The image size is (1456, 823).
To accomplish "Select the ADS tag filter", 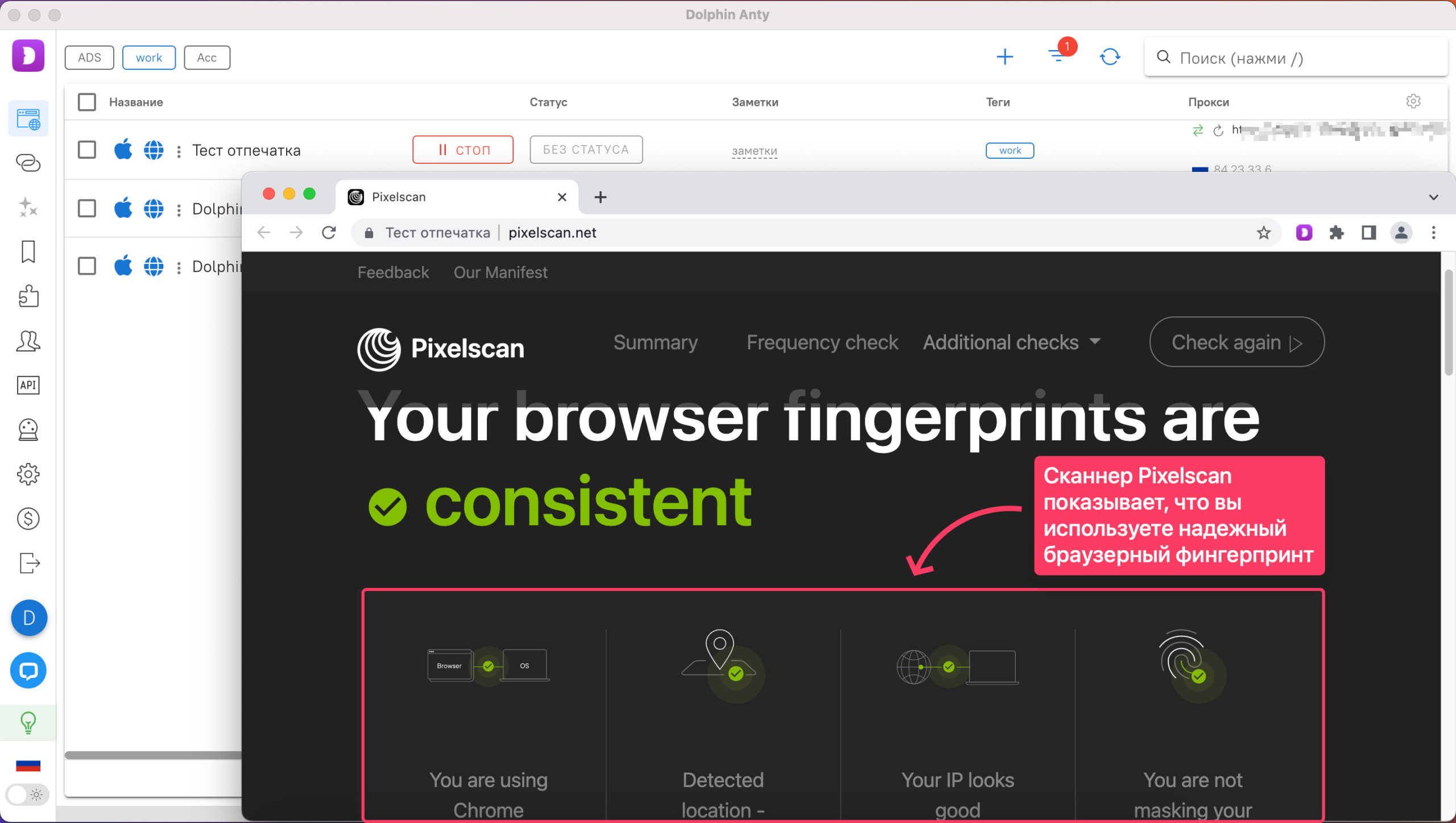I will [89, 57].
